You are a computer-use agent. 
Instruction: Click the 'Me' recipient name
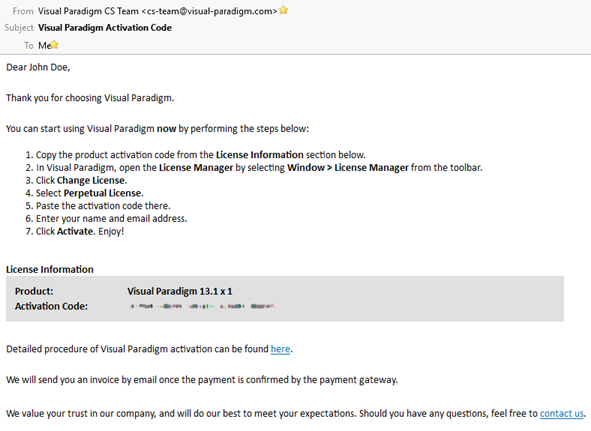pyautogui.click(x=44, y=46)
